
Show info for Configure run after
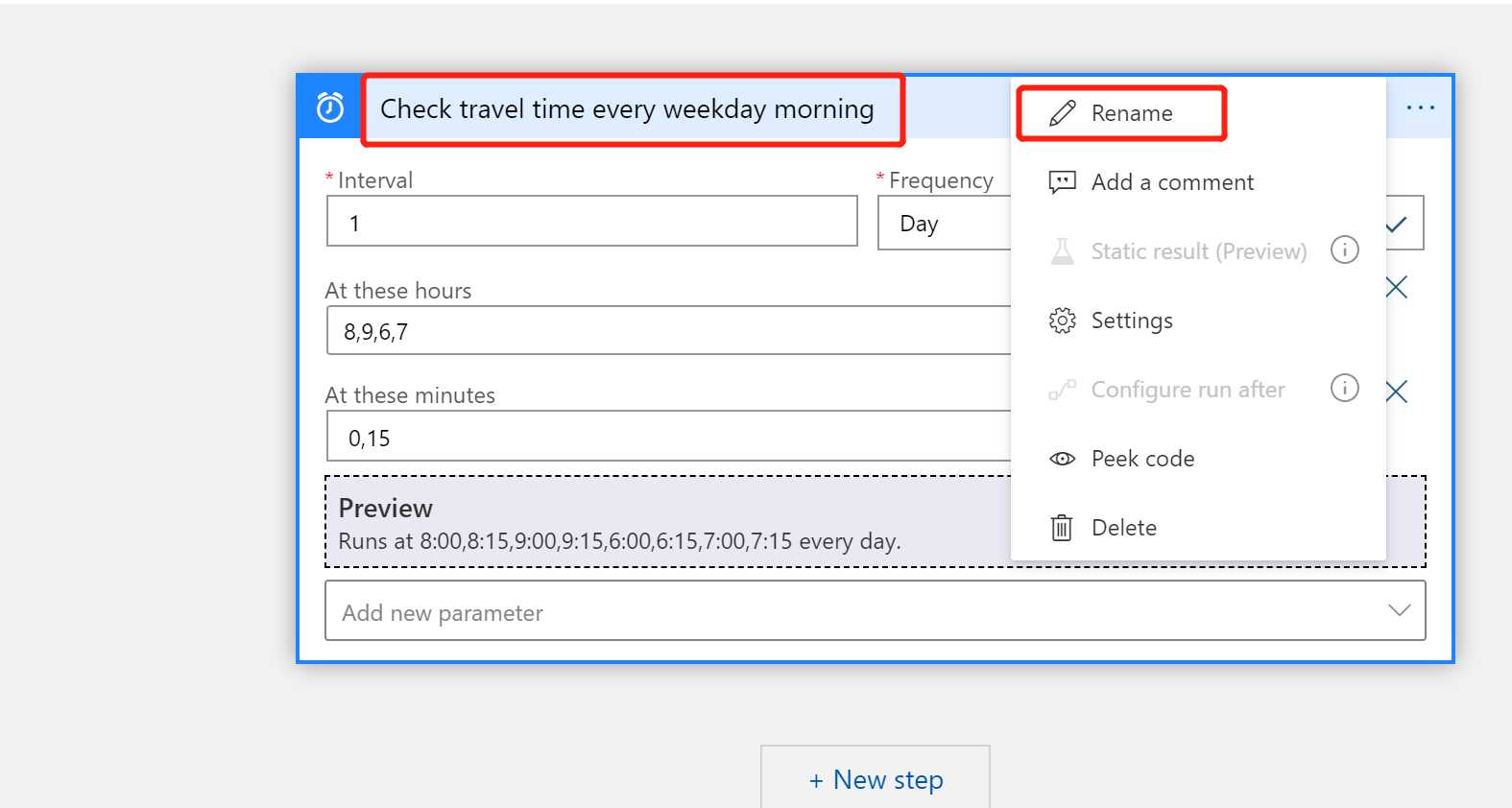tap(1344, 389)
